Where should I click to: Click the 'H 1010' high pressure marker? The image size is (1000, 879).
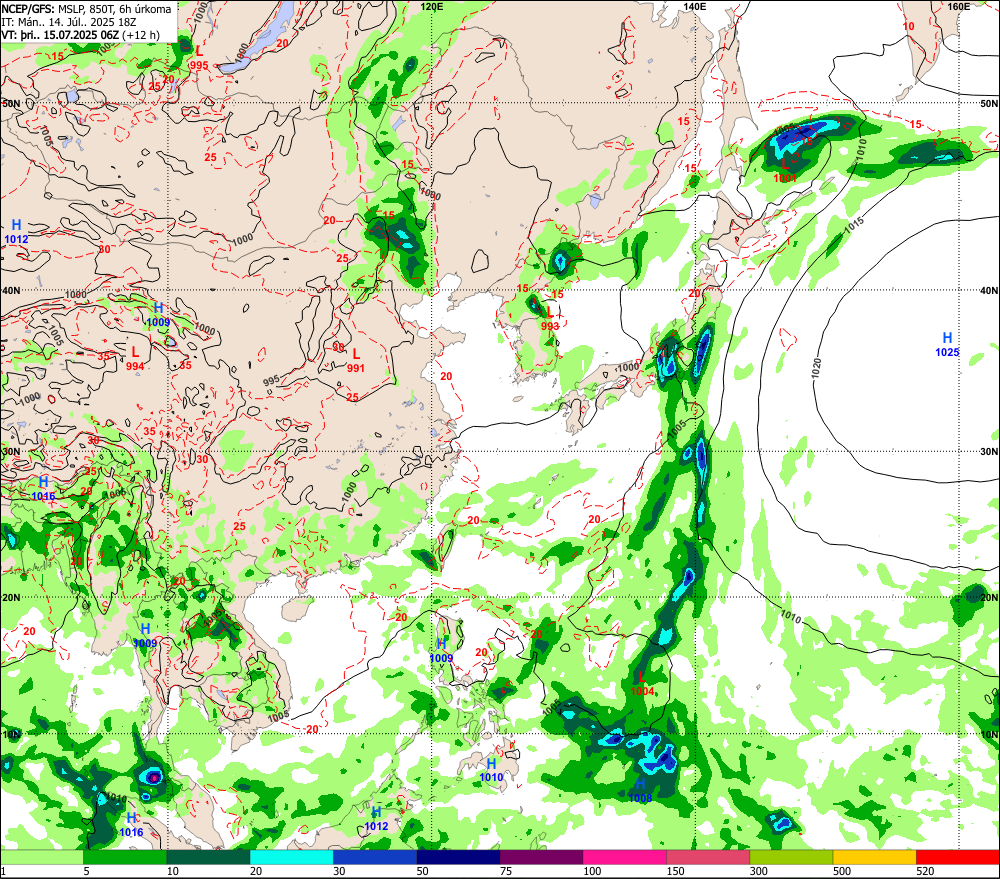[491, 771]
